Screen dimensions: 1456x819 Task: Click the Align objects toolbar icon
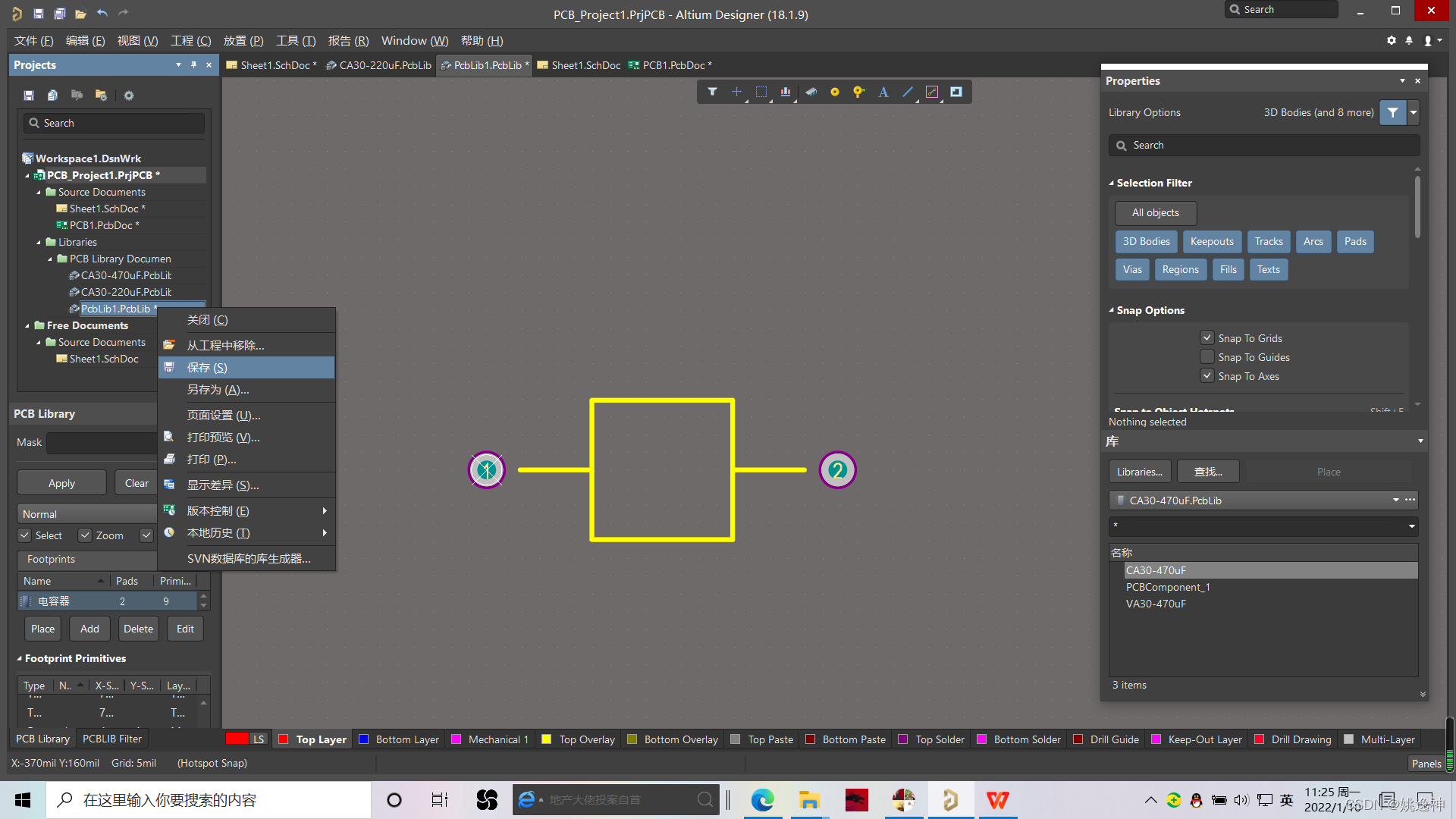(x=785, y=92)
